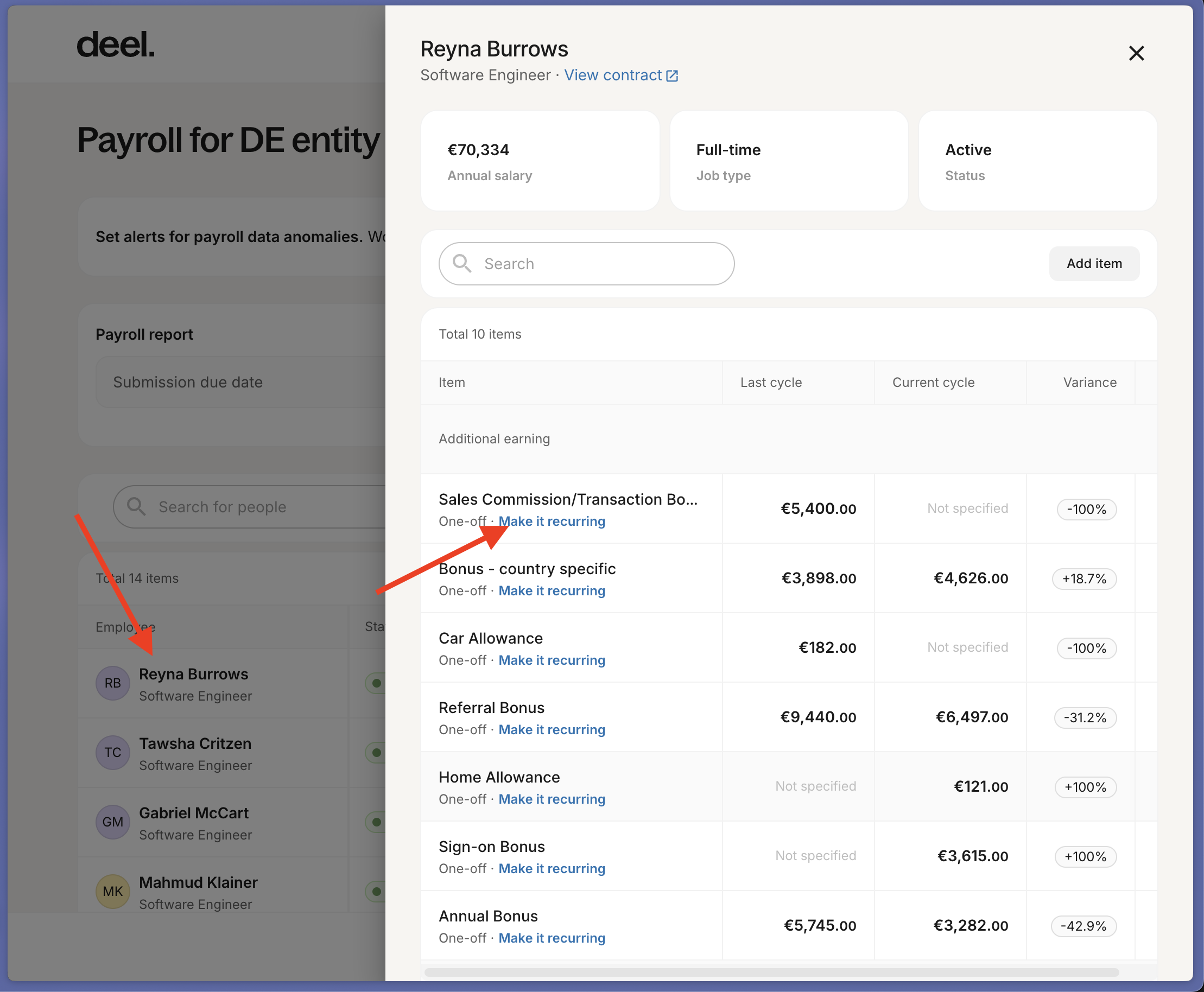Select the Gabriel McCart employee row

tap(232, 822)
